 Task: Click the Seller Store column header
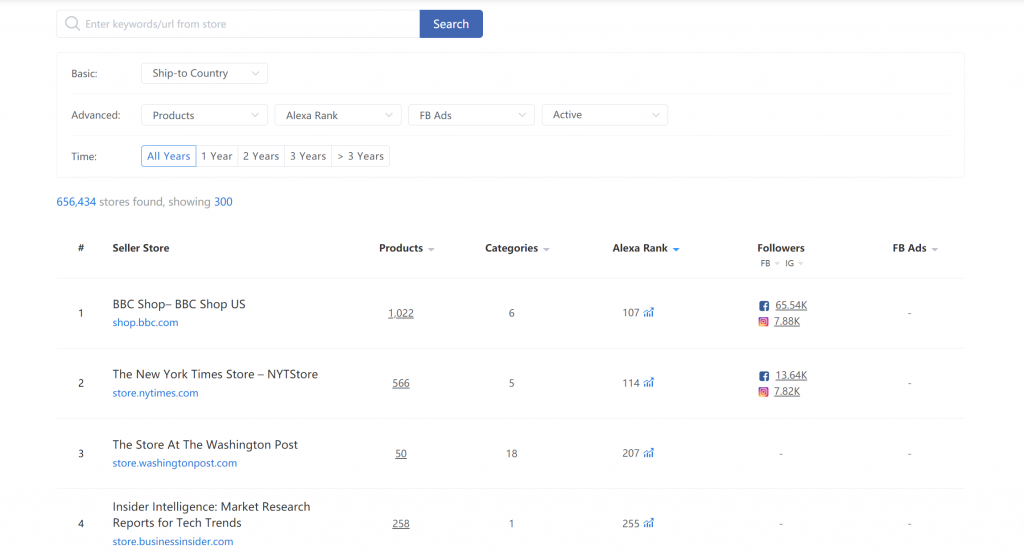click(x=140, y=248)
